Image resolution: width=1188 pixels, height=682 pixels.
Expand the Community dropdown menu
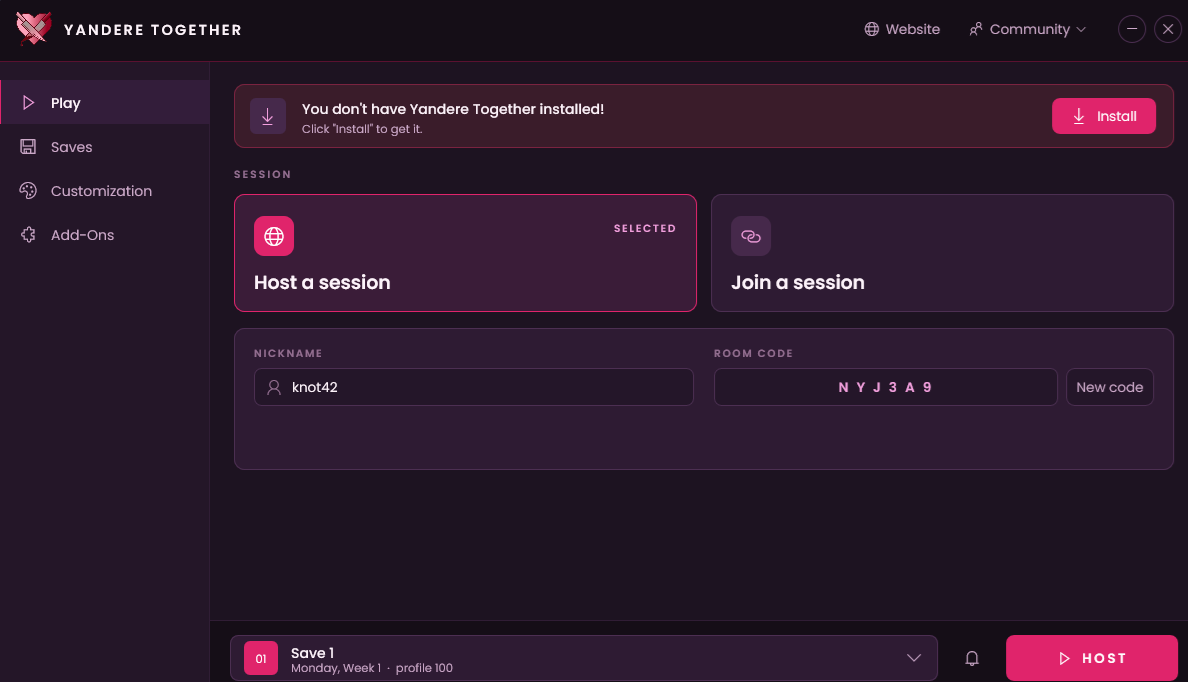pos(1027,29)
